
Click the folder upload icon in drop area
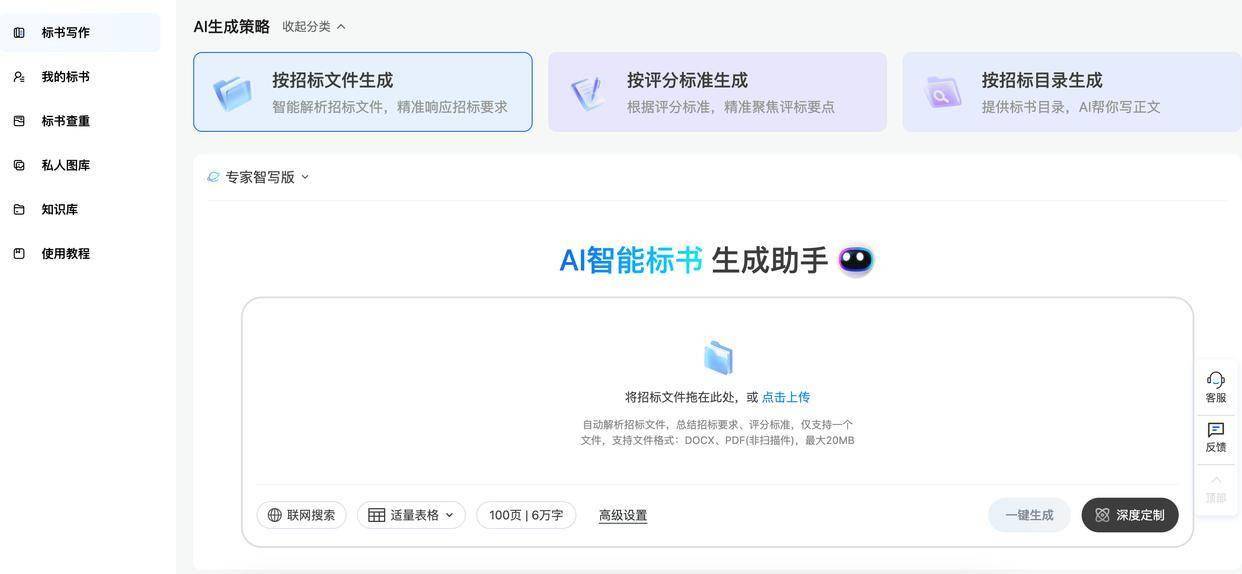pyautogui.click(x=718, y=358)
